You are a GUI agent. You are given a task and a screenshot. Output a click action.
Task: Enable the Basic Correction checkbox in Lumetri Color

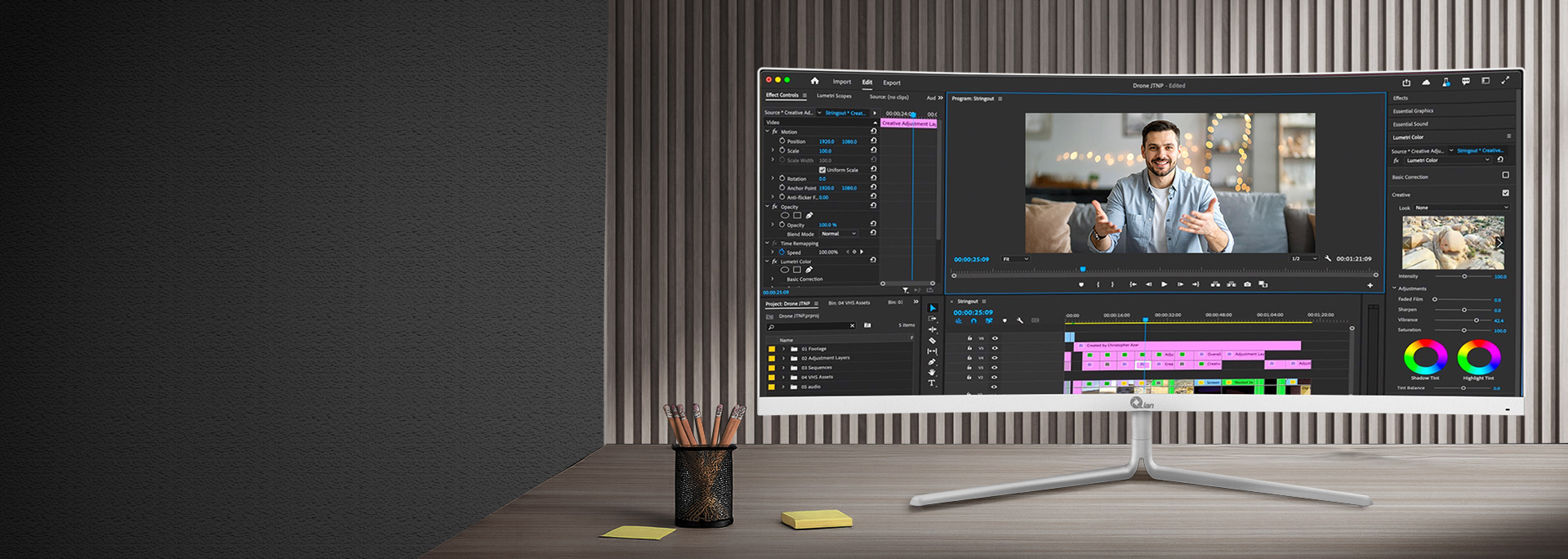1505,175
